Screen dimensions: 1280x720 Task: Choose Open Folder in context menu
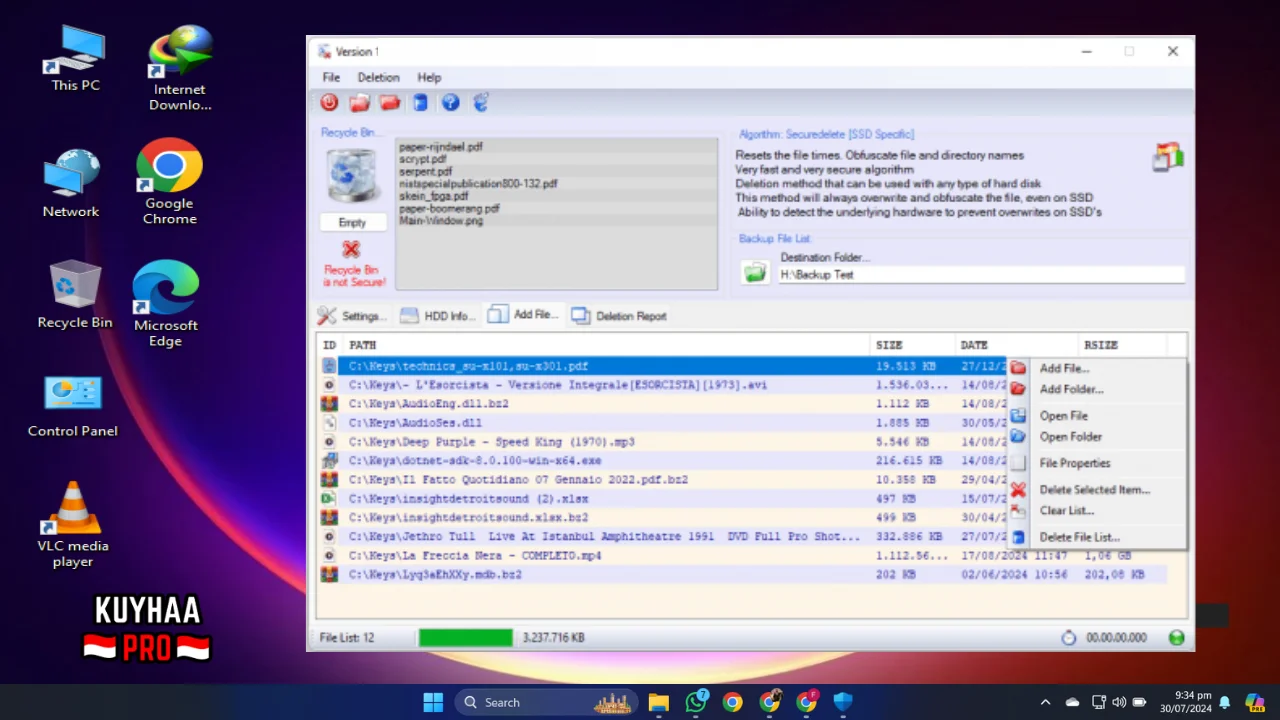point(1095,436)
